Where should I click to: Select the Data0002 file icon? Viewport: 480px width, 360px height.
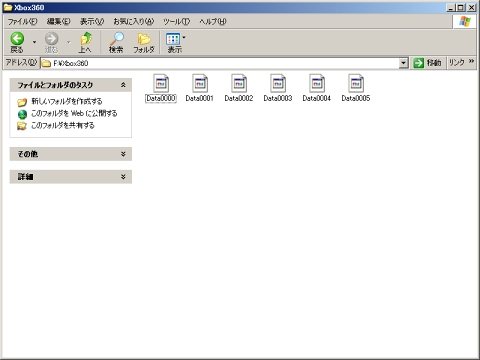click(x=239, y=83)
